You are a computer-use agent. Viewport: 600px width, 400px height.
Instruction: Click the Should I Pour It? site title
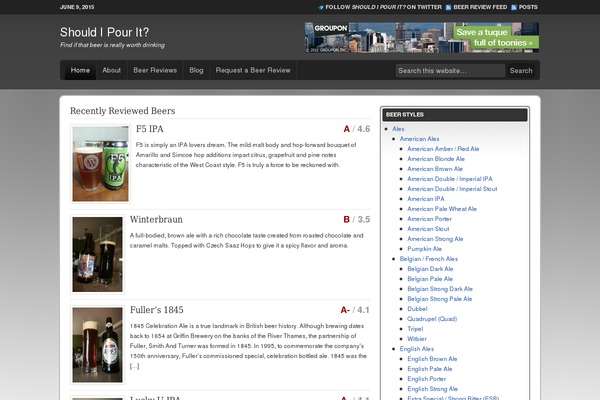pyautogui.click(x=104, y=32)
